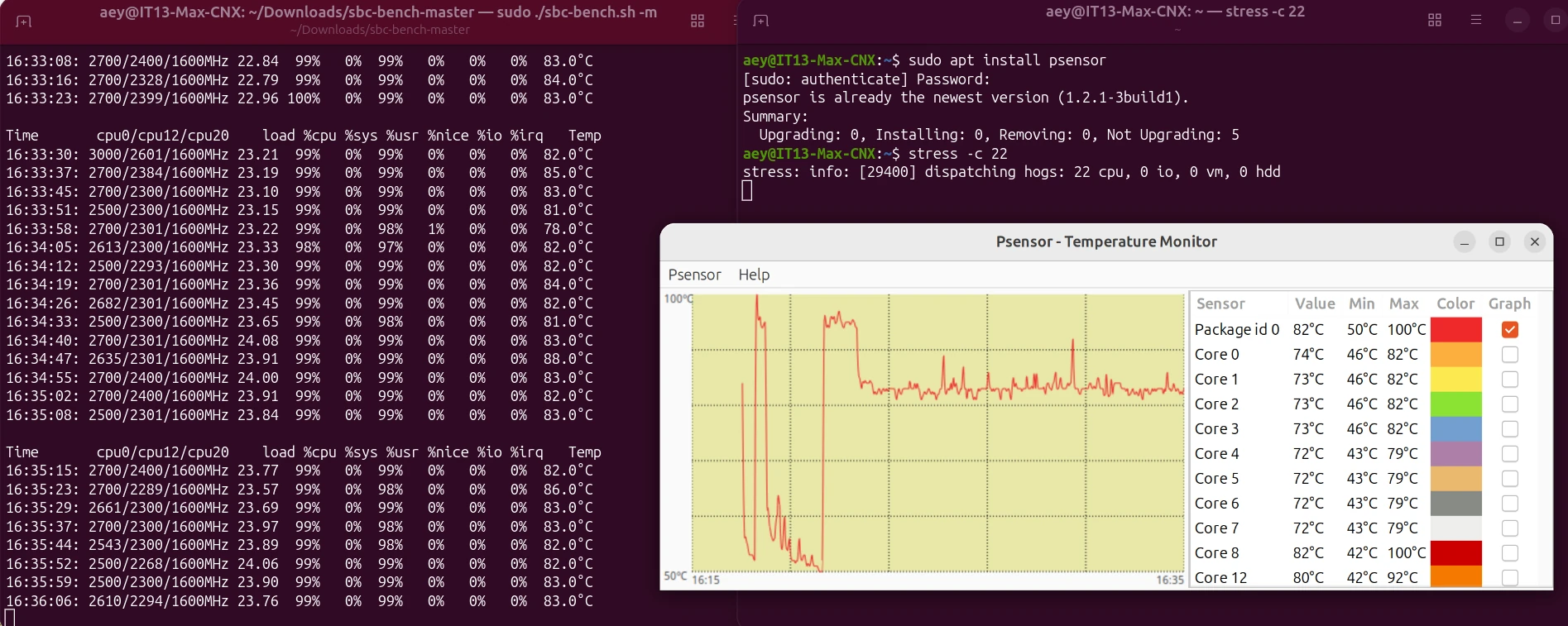Change Core 4 purple color swatch
Image resolution: width=1568 pixels, height=626 pixels.
1456,453
